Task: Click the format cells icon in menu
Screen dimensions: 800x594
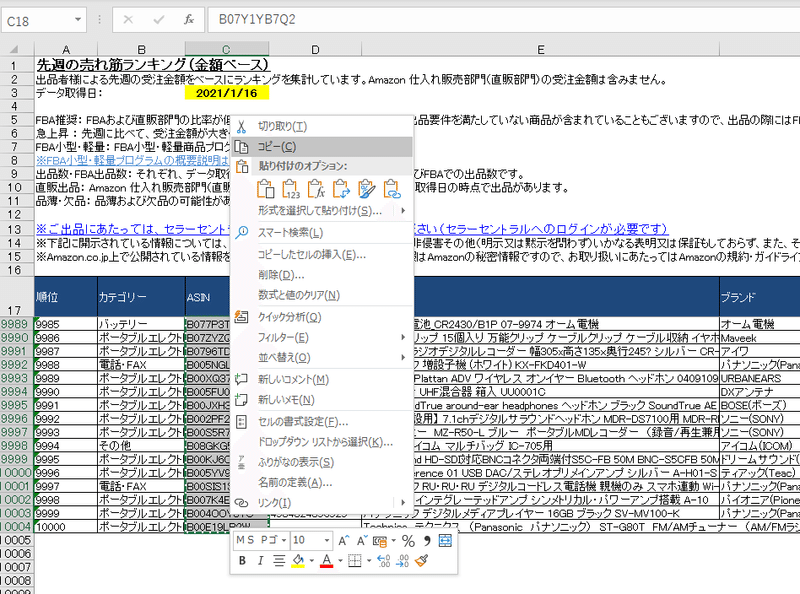Action: 241,422
